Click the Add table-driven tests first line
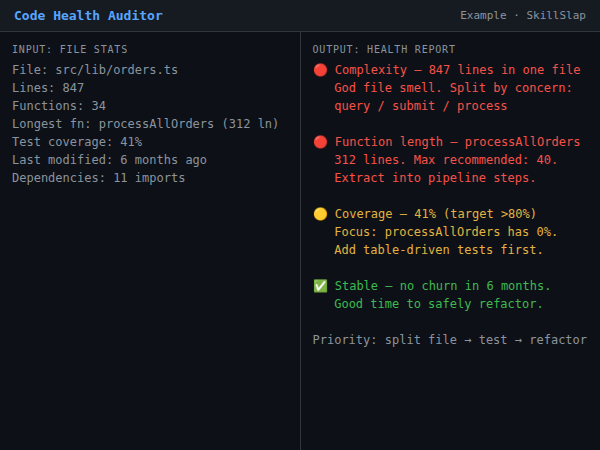This screenshot has width=600, height=450. [x=425, y=250]
